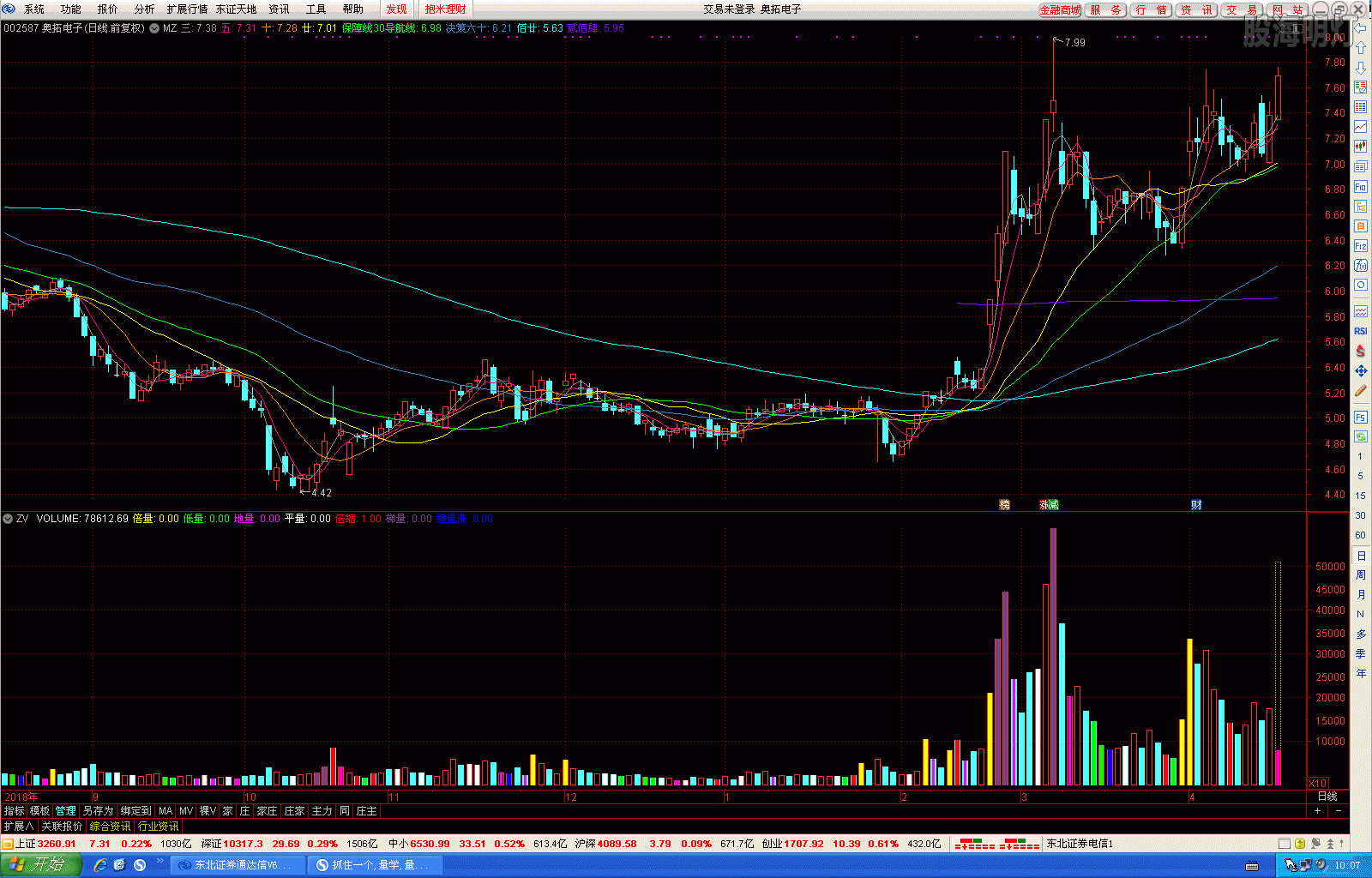The width and height of the screenshot is (1372, 878).
Task: Switch to 30-minute period
Action: coord(1361,515)
